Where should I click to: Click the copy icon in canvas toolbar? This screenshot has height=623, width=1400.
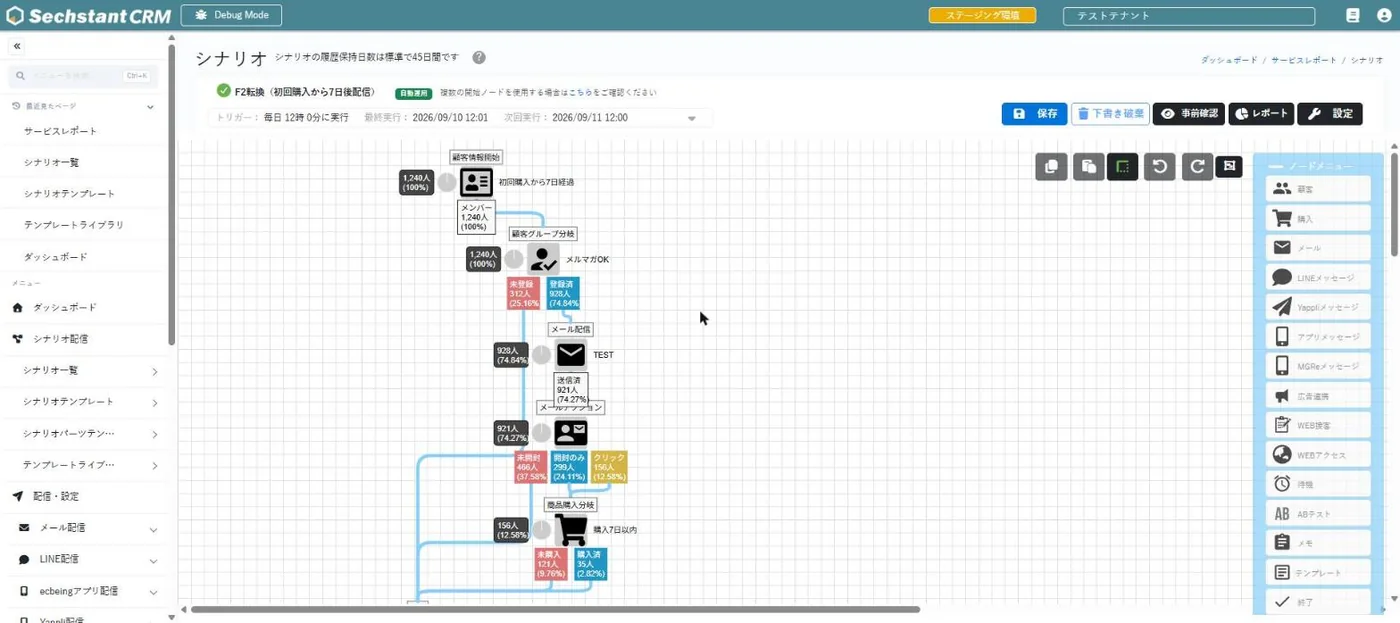(1051, 166)
